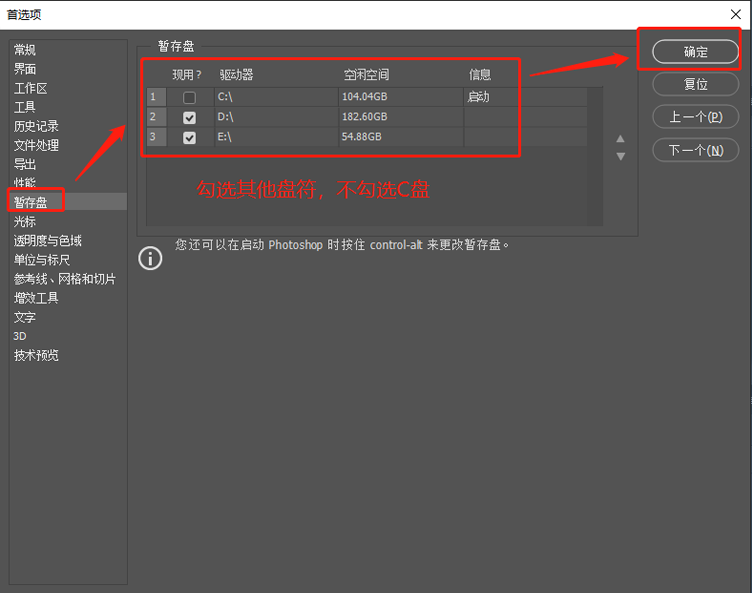
Task: Move selected scratch disk up with arrow
Action: (620, 139)
